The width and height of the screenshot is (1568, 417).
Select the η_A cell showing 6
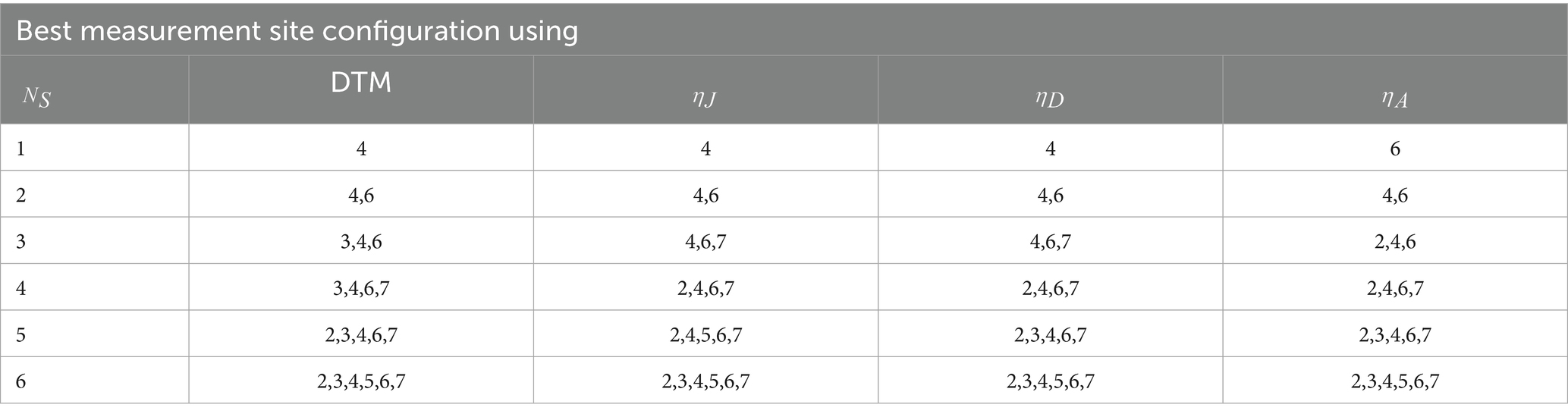(x=1394, y=149)
